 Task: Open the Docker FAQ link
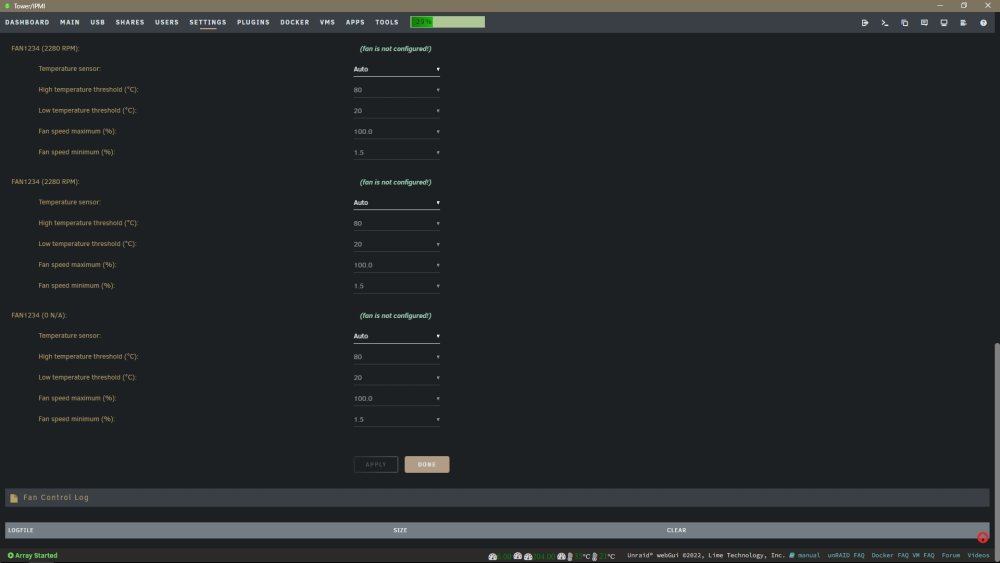(x=890, y=555)
